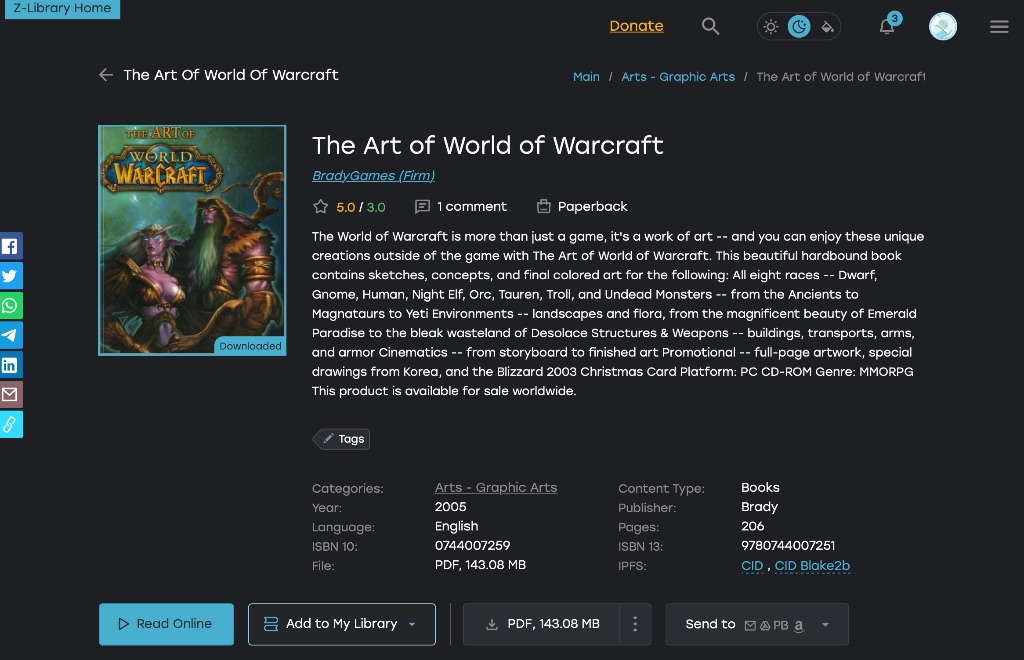Send to PocketBook PB icon
Viewport: 1024px width, 660px height.
(780, 625)
